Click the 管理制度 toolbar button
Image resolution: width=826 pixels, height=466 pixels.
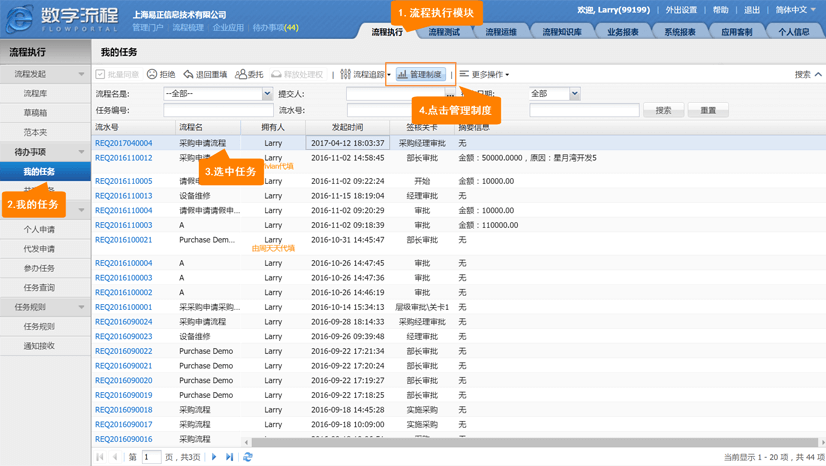(420, 75)
